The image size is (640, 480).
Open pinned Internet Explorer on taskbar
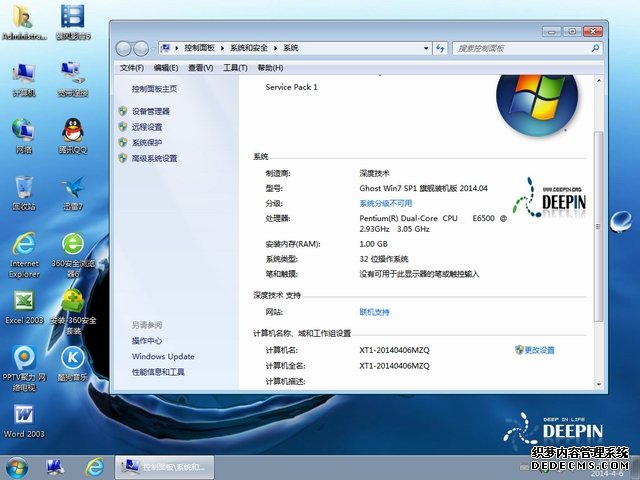tap(95, 467)
